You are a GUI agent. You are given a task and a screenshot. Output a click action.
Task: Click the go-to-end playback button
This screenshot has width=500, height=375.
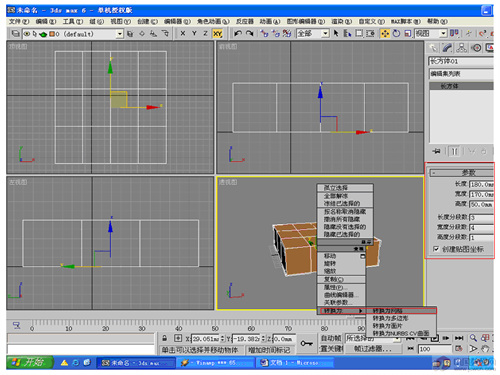click(x=459, y=338)
